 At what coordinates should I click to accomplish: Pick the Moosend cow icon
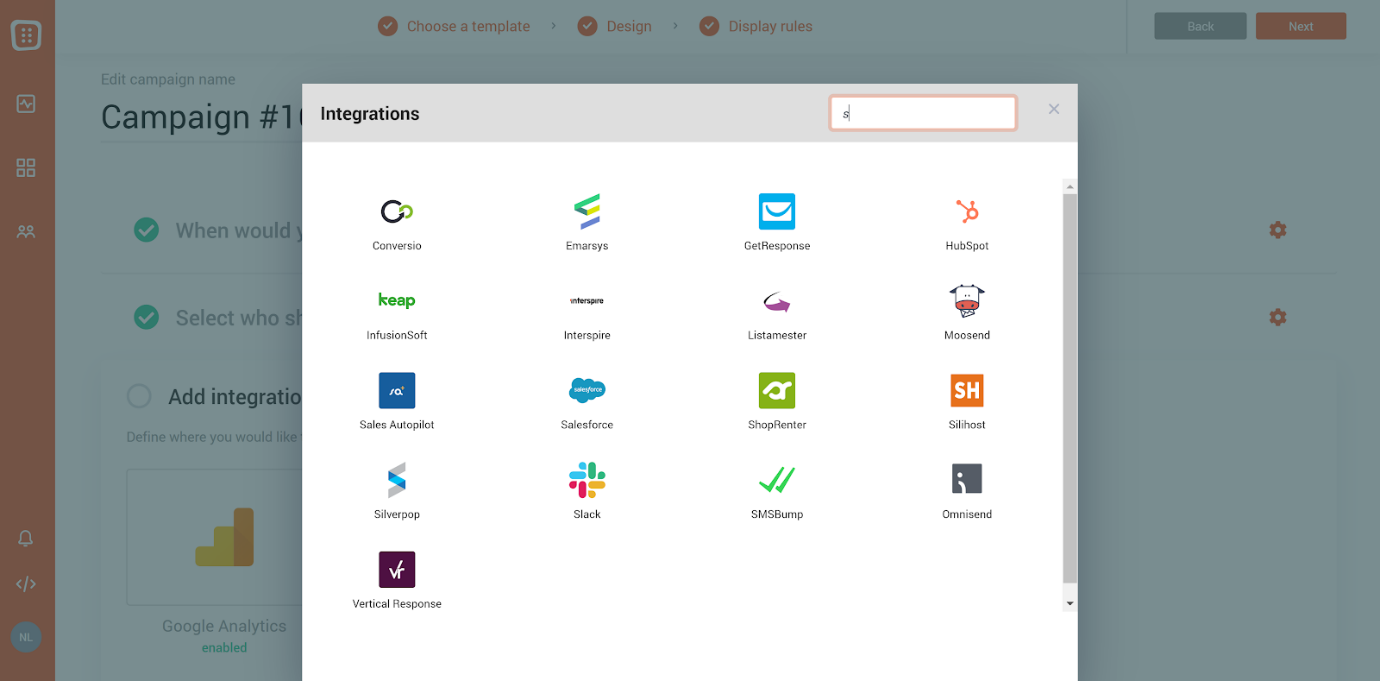tap(967, 301)
